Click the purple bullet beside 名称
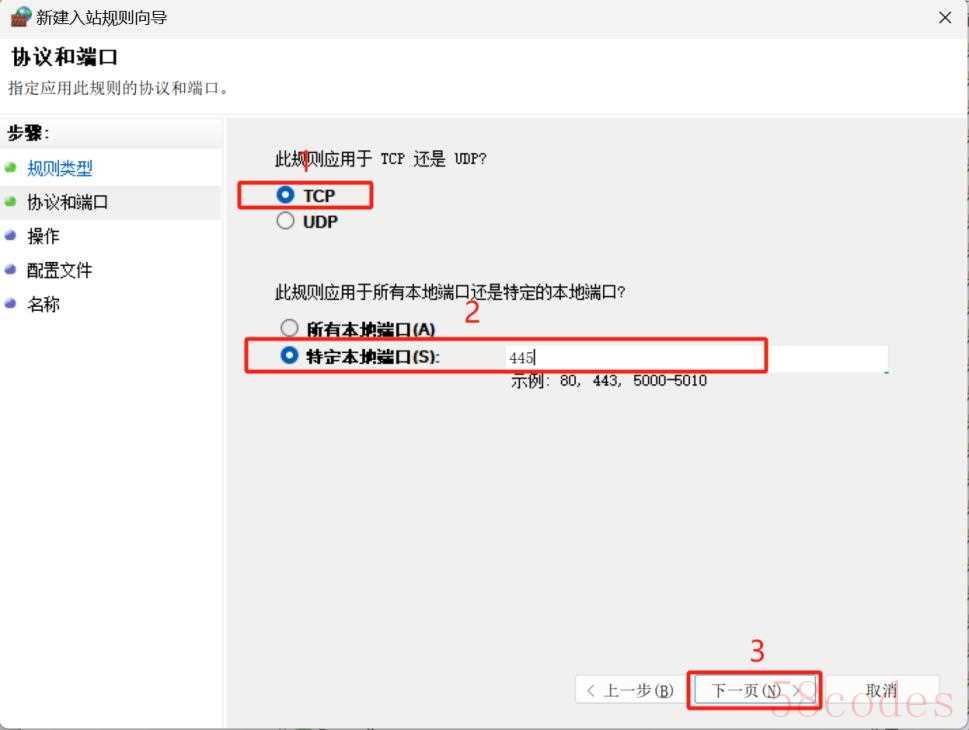The width and height of the screenshot is (969, 730). (x=11, y=303)
